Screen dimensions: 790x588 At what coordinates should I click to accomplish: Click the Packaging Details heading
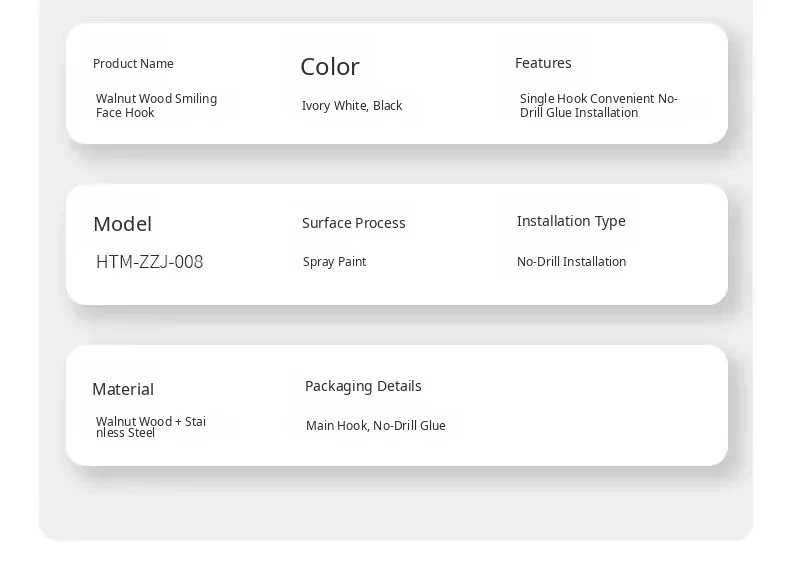click(x=363, y=386)
